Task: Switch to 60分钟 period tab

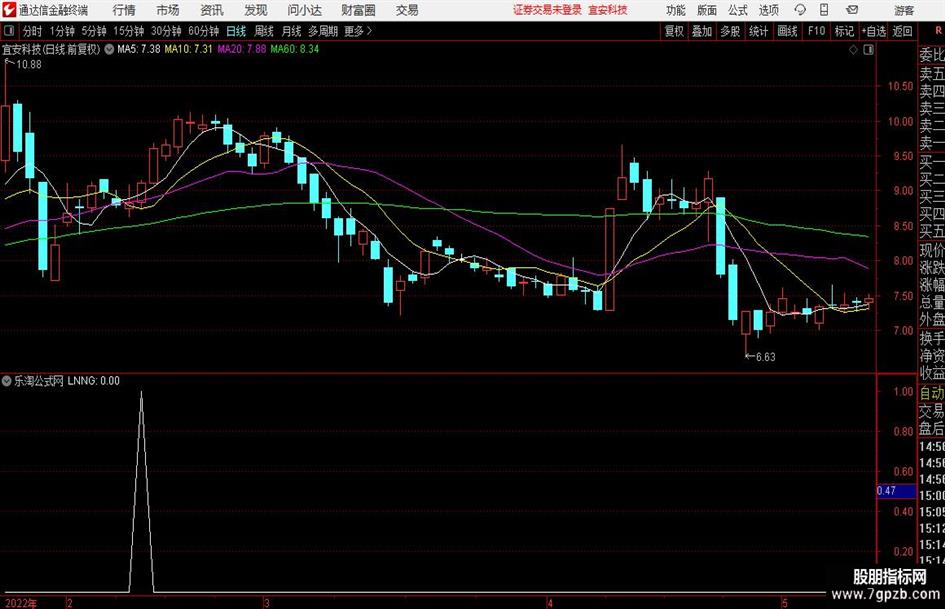Action: 204,31
